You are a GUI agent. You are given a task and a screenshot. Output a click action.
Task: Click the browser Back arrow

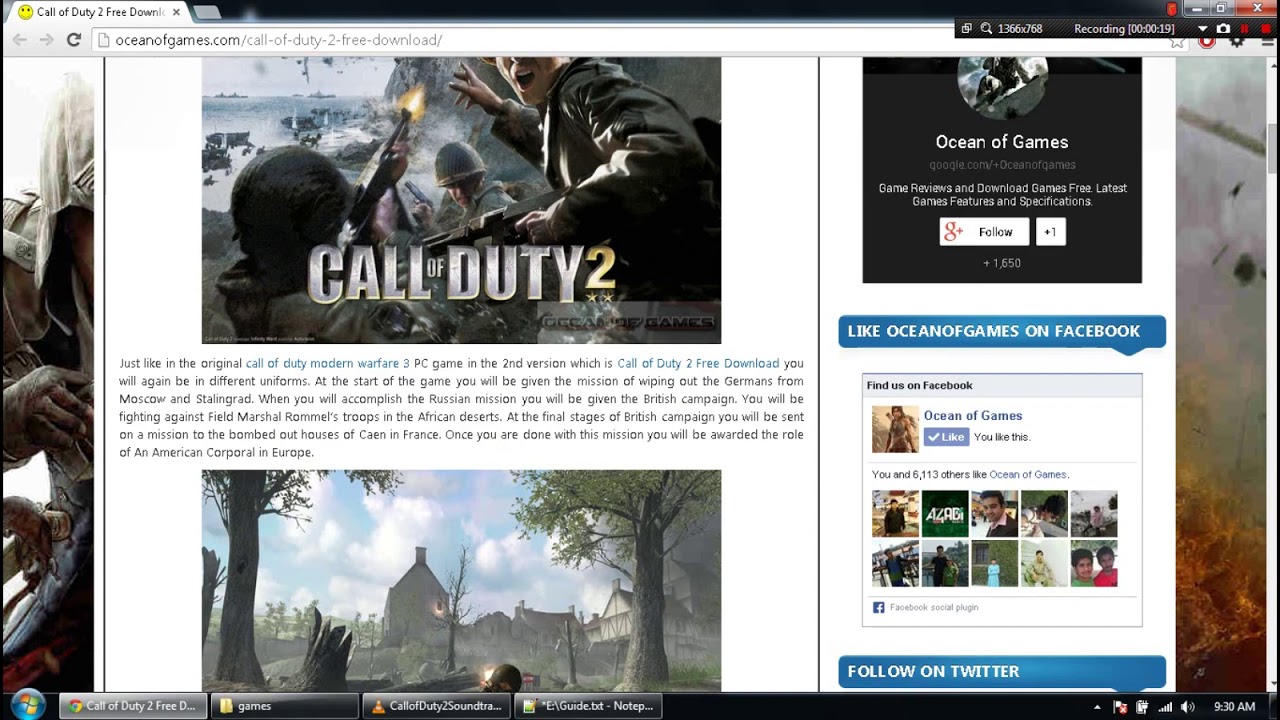[20, 40]
